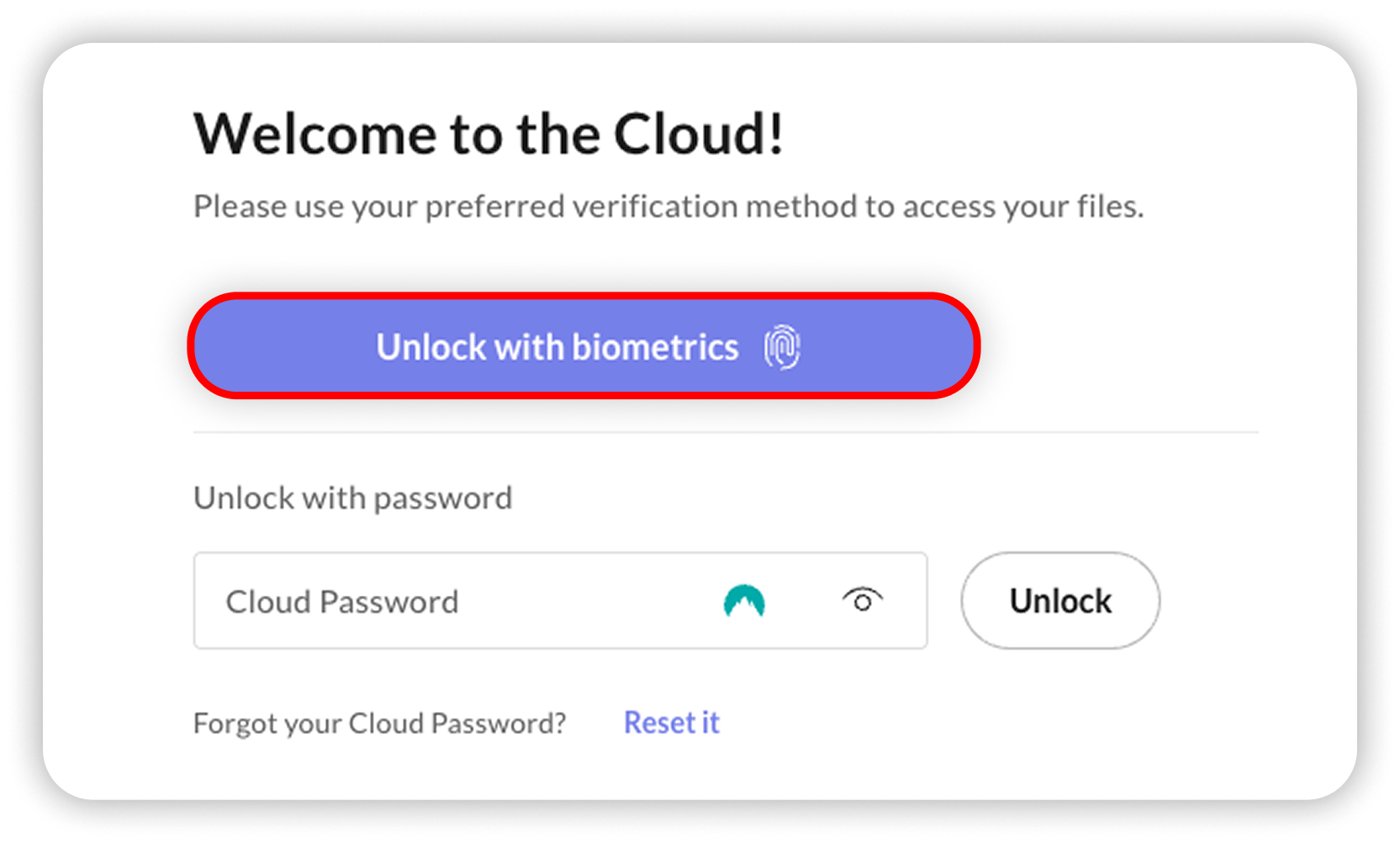This screenshot has height=843, width=1400.
Task: Click the preferred verification method subtitle text
Action: [x=668, y=207]
